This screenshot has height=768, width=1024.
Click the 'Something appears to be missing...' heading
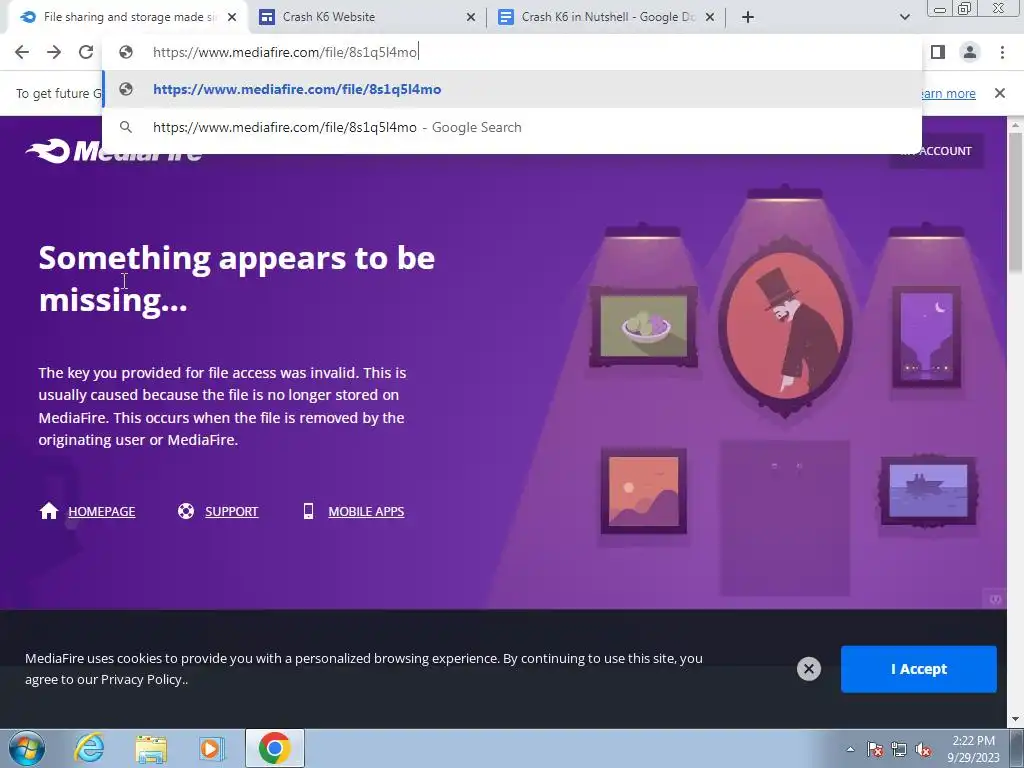[236, 279]
